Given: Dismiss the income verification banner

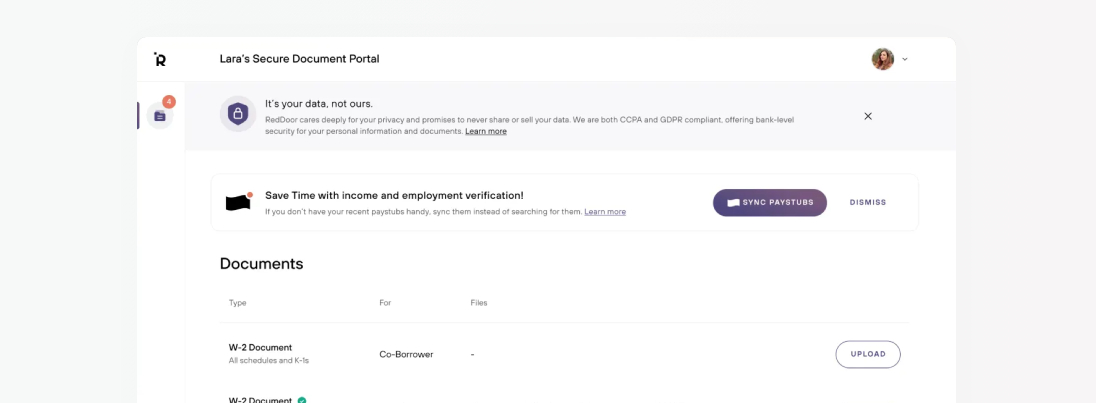Looking at the screenshot, I should [x=868, y=202].
